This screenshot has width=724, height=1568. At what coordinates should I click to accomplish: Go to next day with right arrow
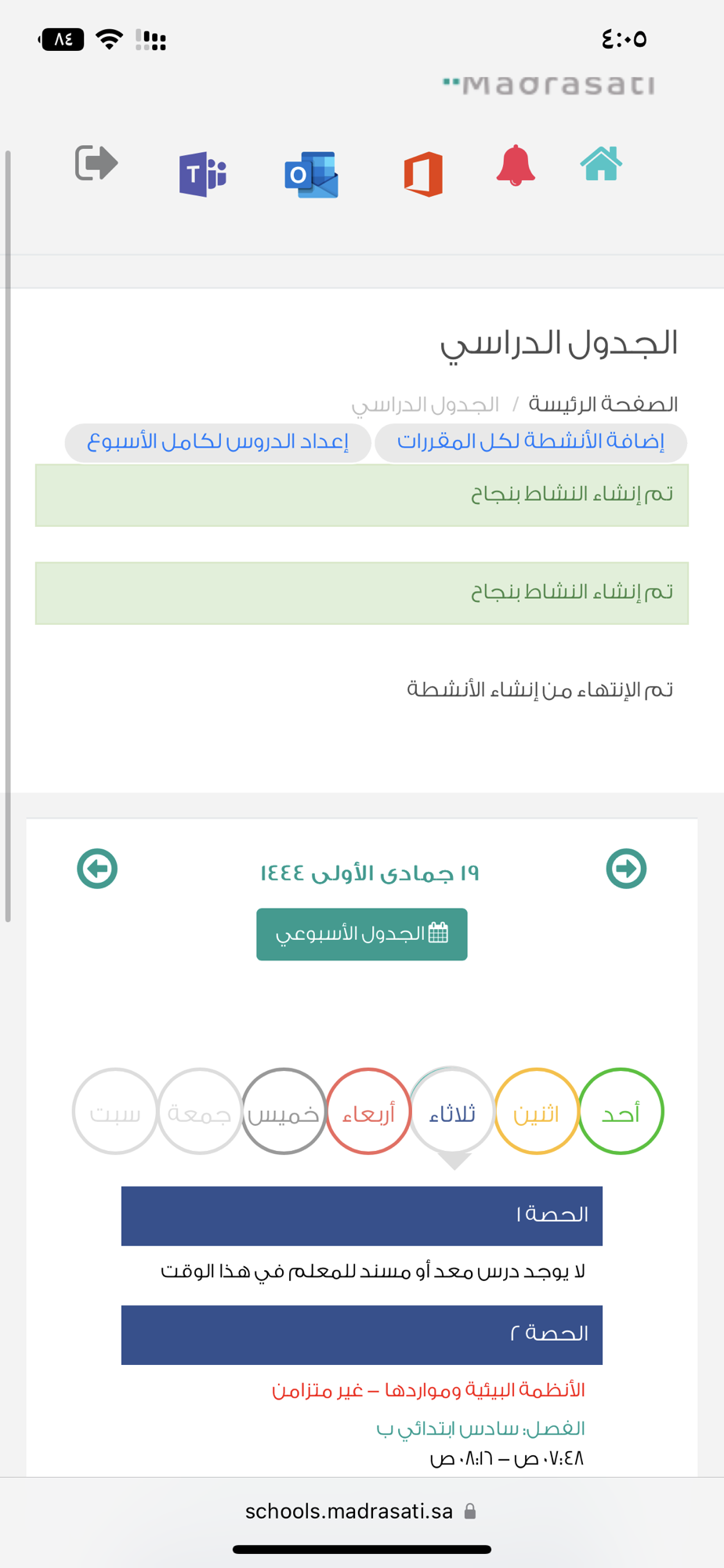pyautogui.click(x=626, y=869)
